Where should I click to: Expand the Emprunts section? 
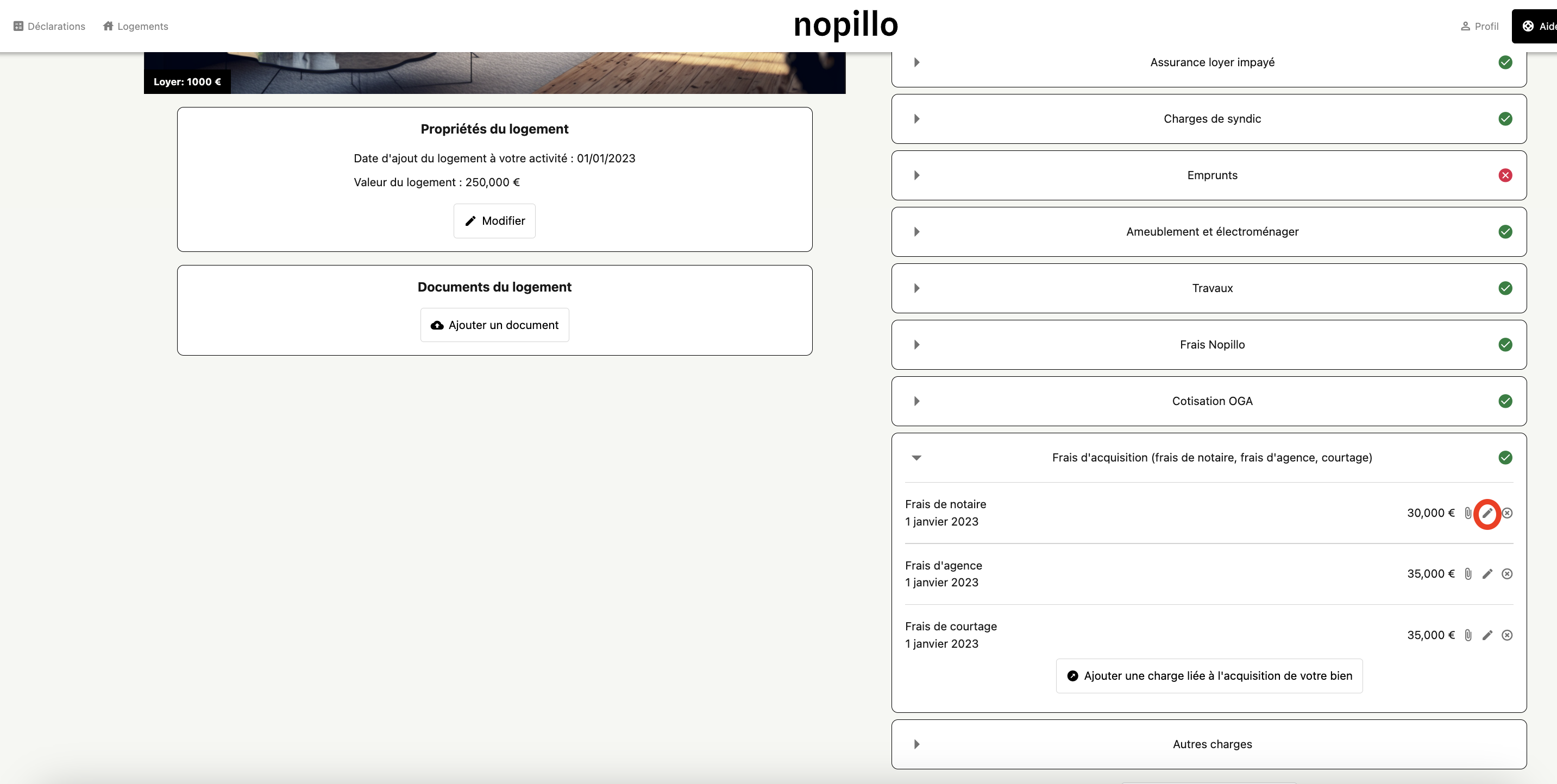click(916, 175)
